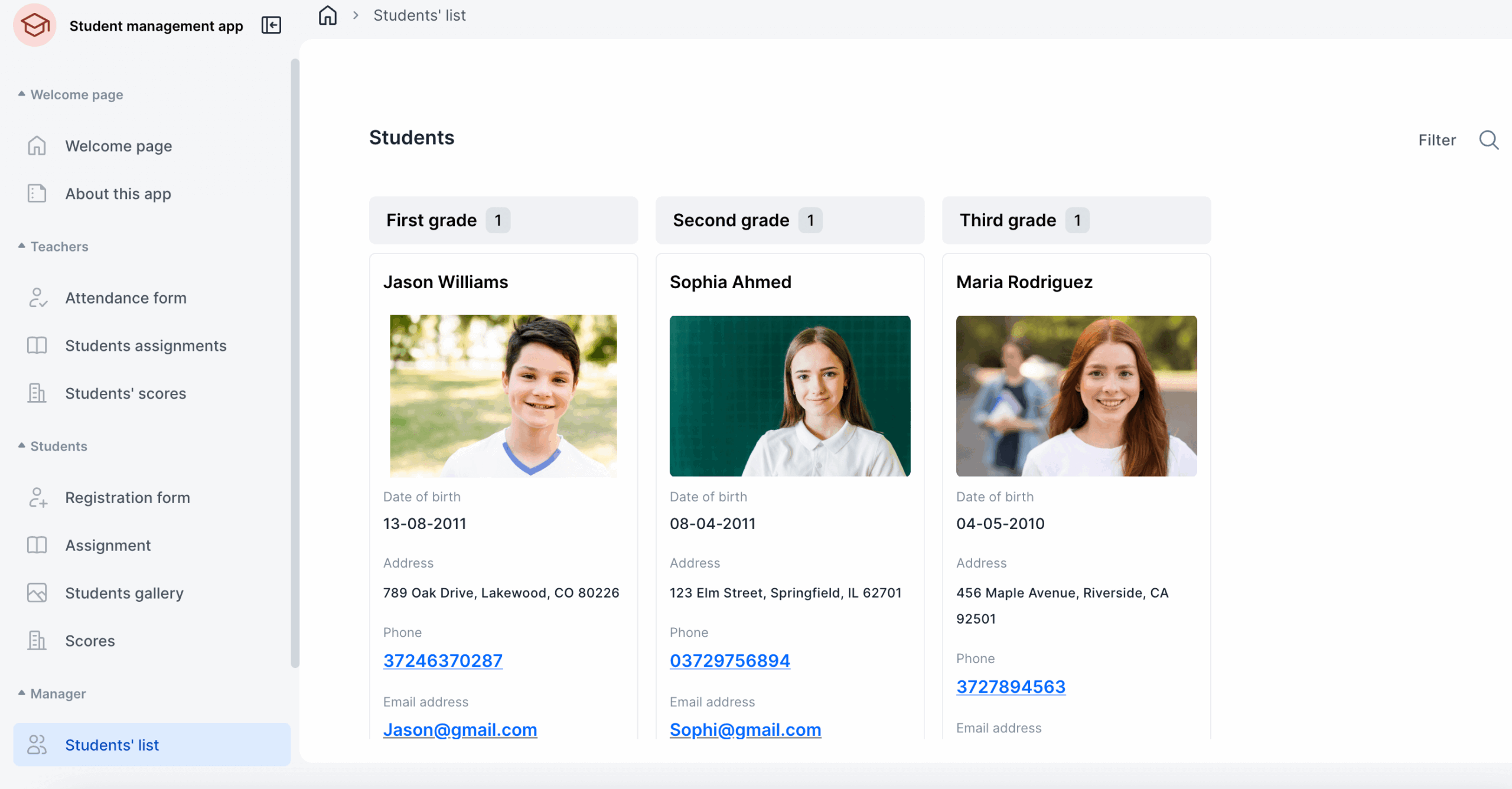This screenshot has width=1512, height=789.
Task: Collapse the sidebar panel icon
Action: coord(271,25)
